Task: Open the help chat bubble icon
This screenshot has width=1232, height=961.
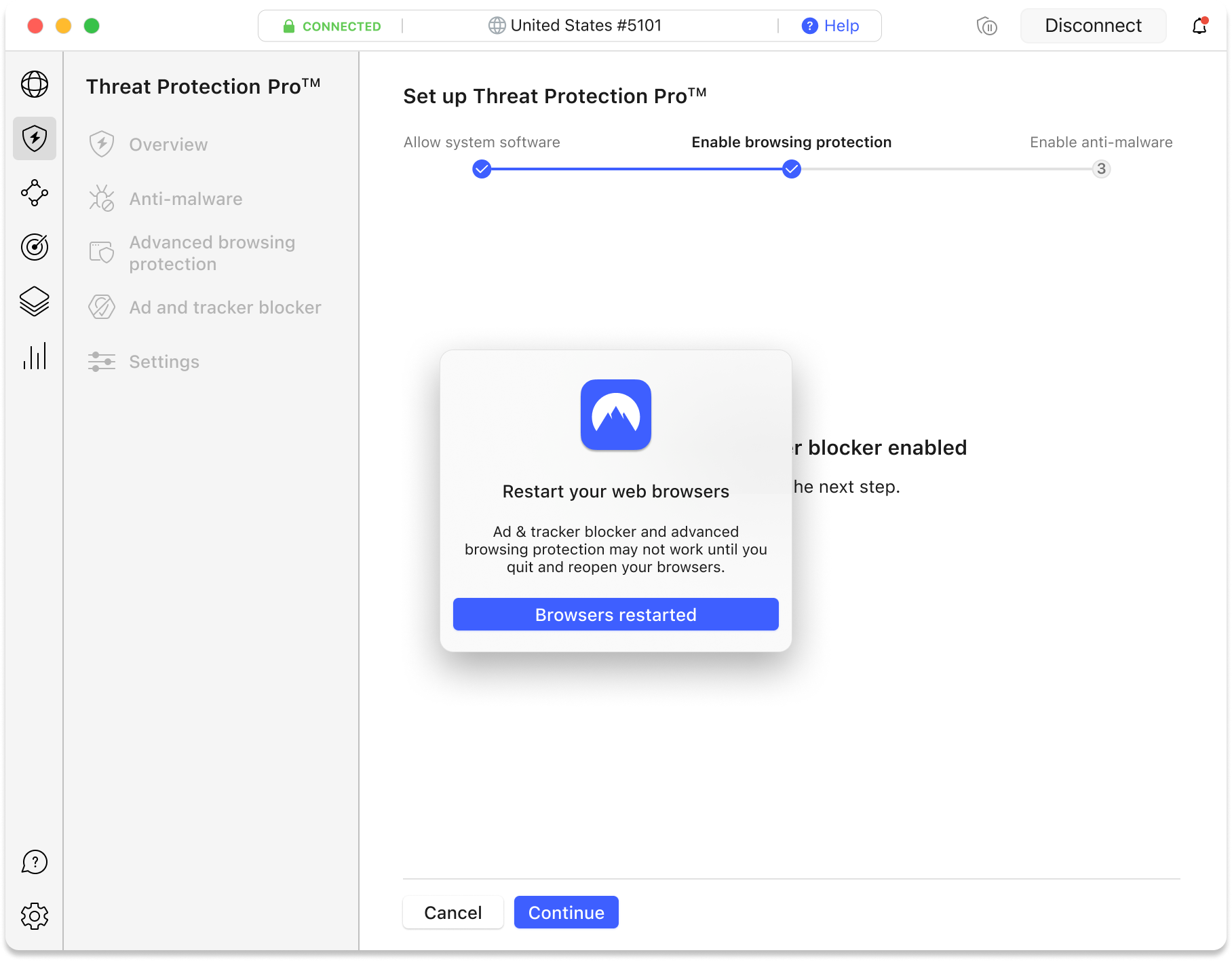Action: click(x=35, y=862)
